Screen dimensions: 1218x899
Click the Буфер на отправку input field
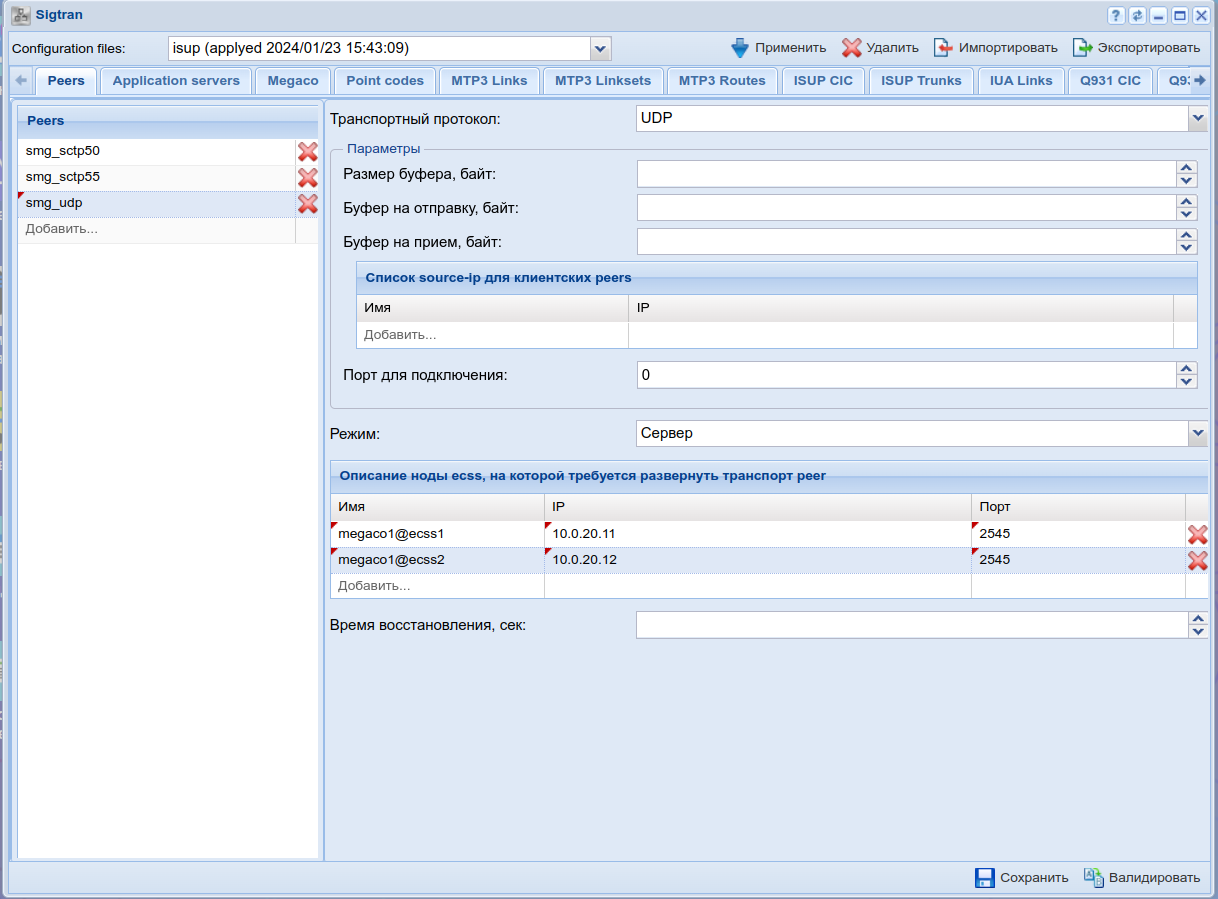pyautogui.click(x=906, y=208)
